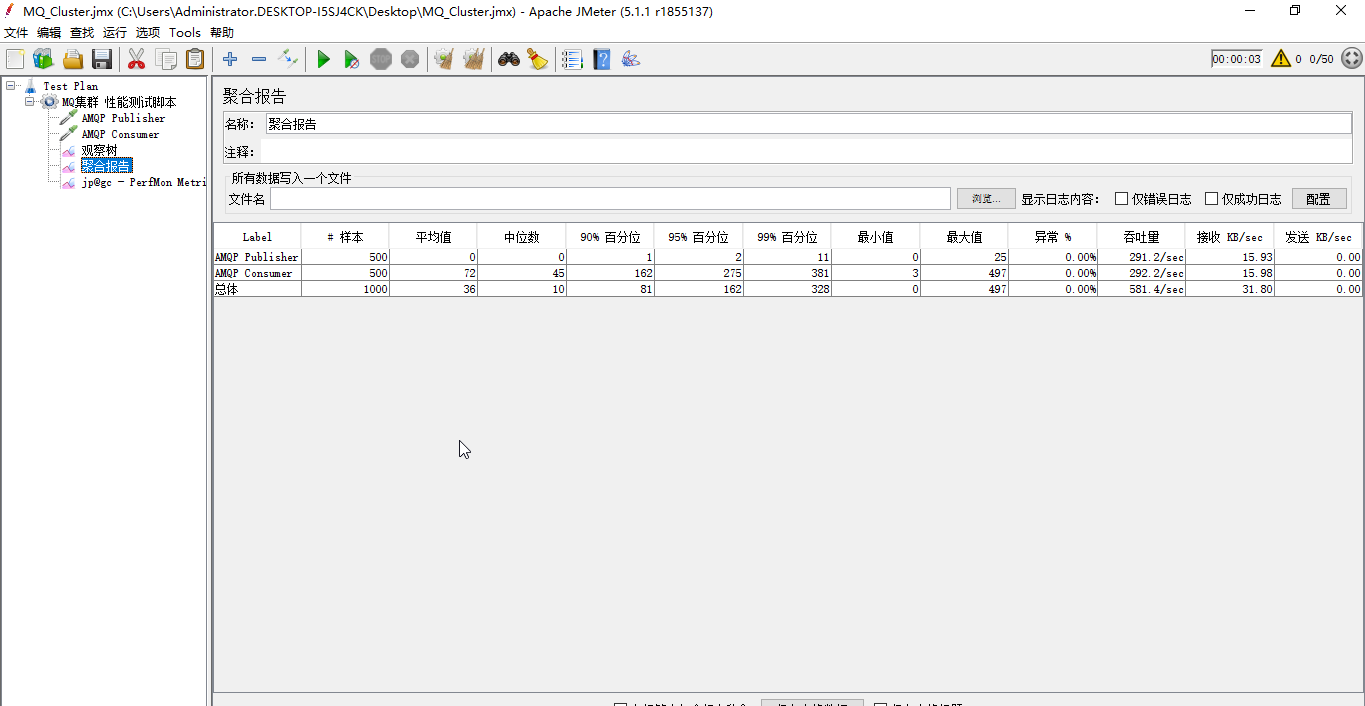Open the Templates icon in toolbar
This screenshot has width=1365, height=706.
[43, 59]
